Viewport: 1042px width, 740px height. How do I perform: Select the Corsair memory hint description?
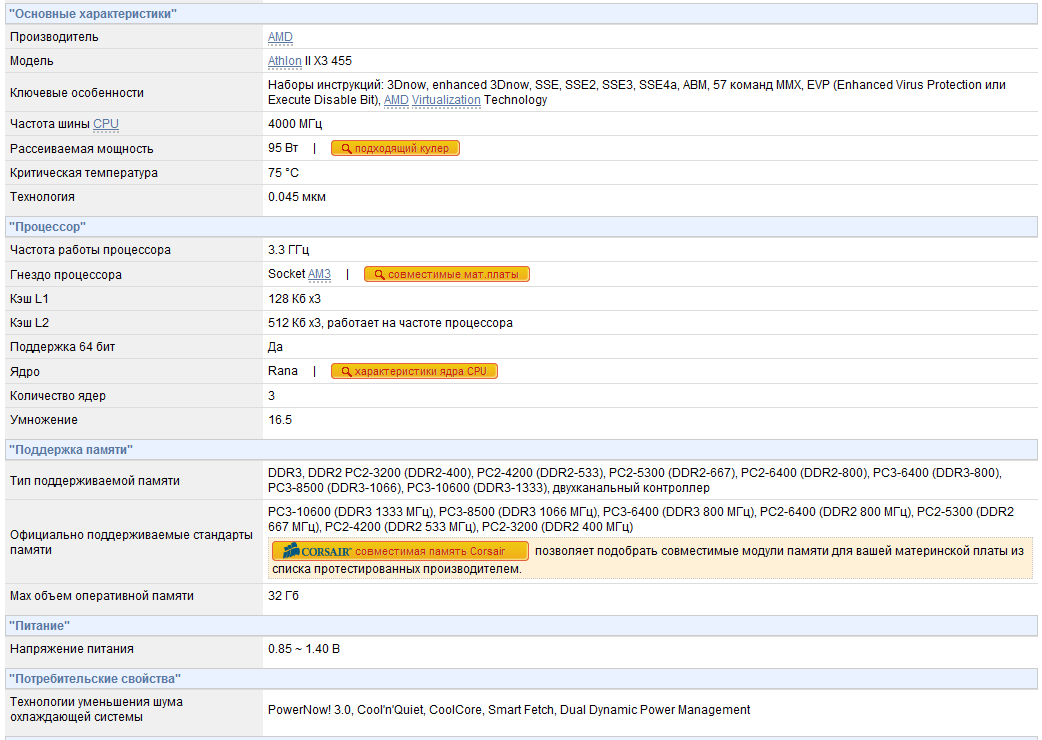648,559
